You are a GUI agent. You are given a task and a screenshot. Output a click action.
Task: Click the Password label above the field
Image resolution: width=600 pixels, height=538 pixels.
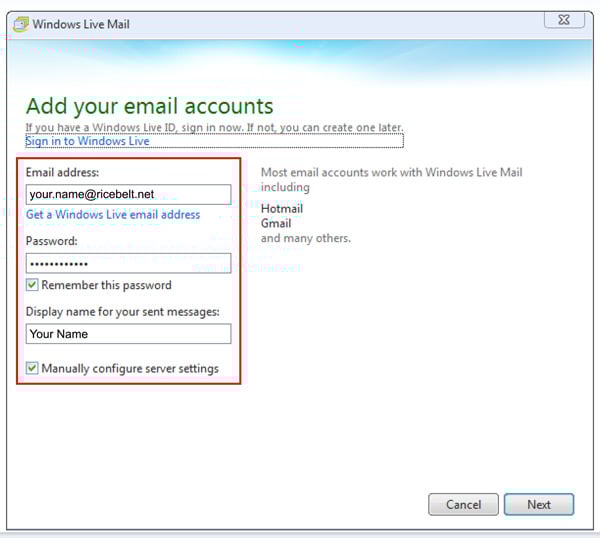coord(52,242)
